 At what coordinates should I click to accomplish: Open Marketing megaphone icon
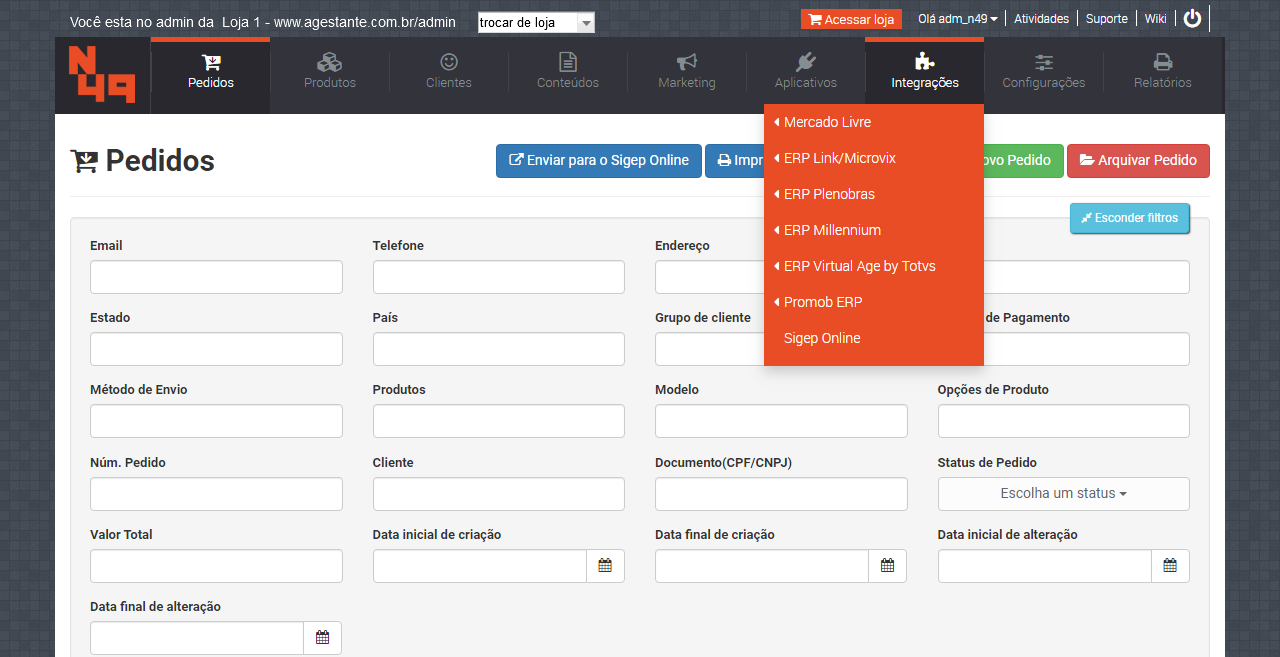pos(687,63)
